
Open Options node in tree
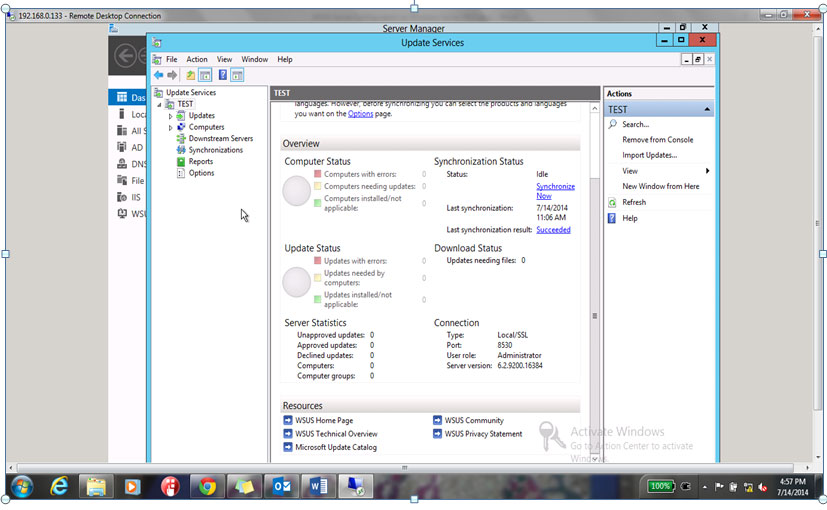coord(201,173)
